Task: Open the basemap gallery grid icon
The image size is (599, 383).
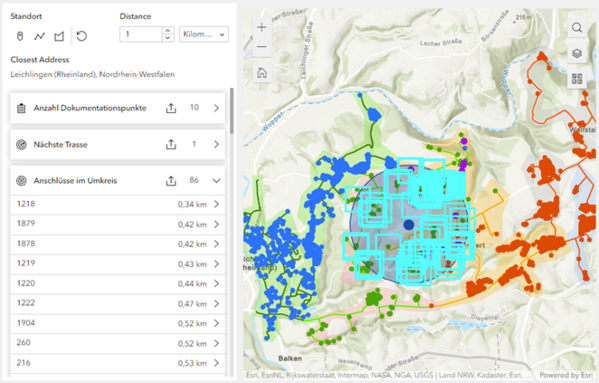Action: tap(577, 79)
